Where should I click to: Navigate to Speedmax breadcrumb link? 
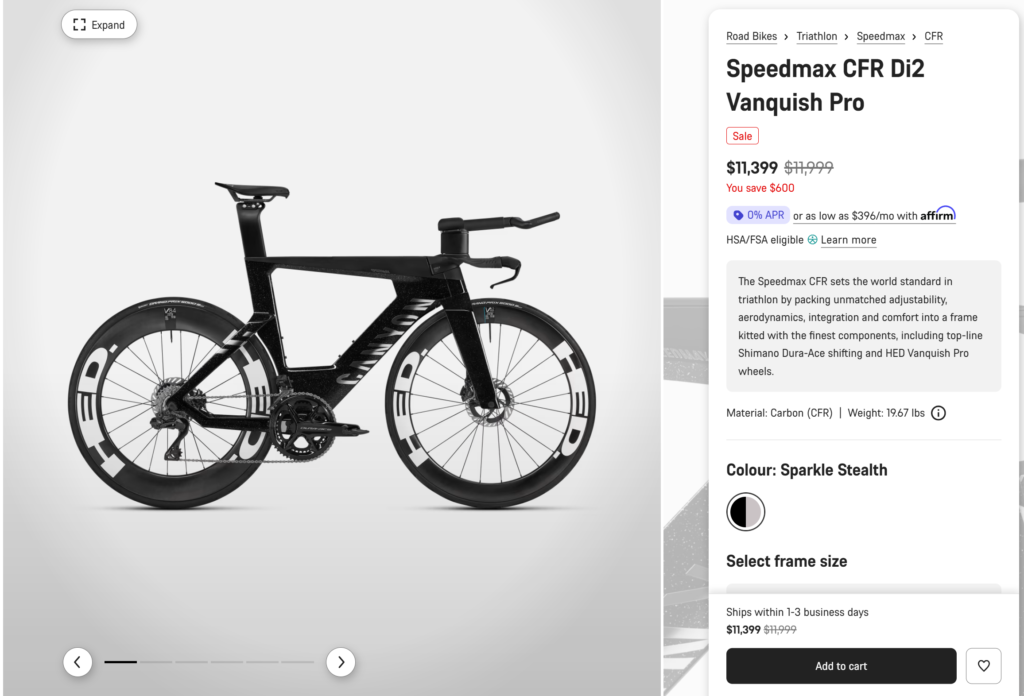880,37
